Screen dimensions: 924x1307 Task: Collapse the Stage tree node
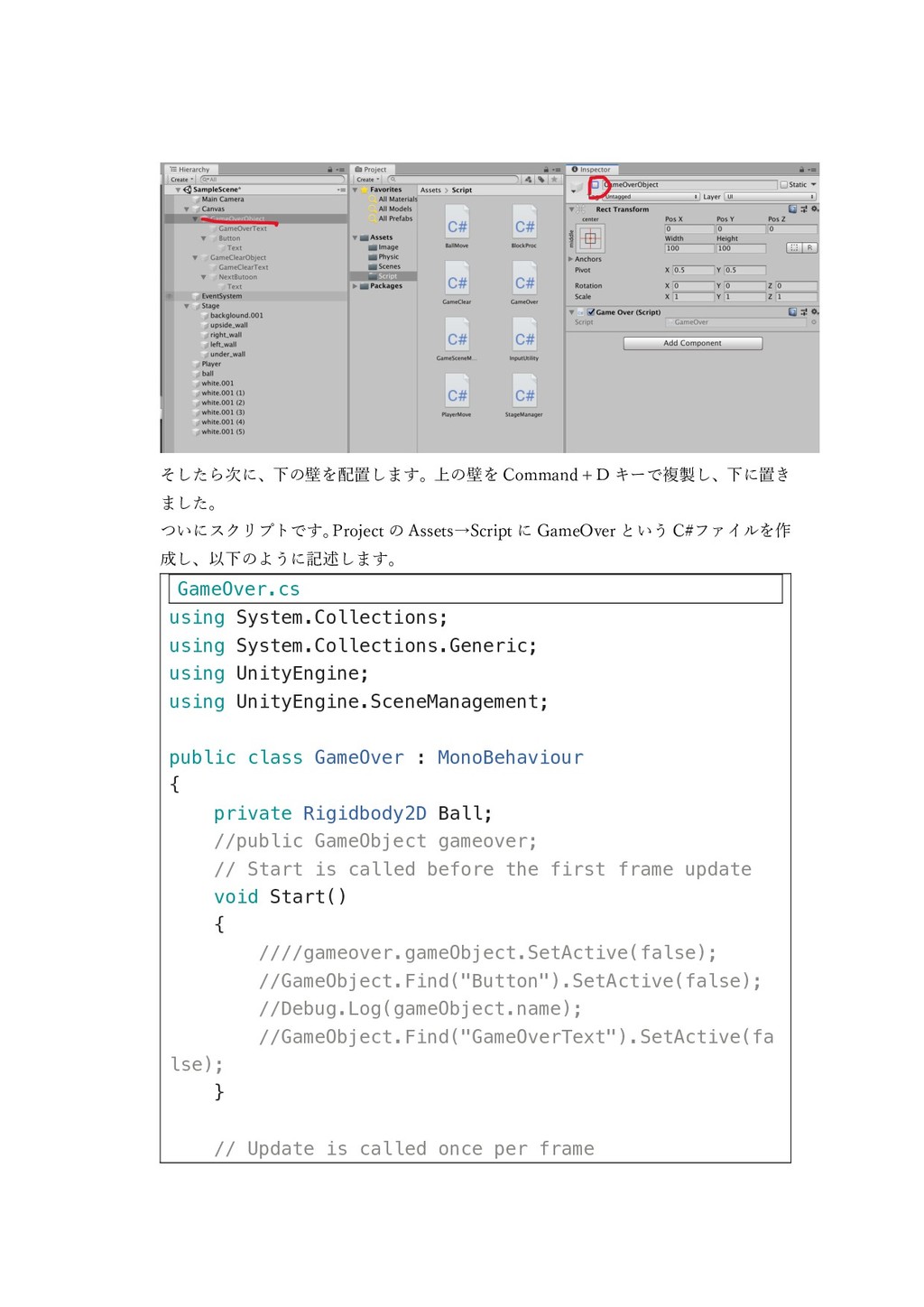tap(187, 306)
